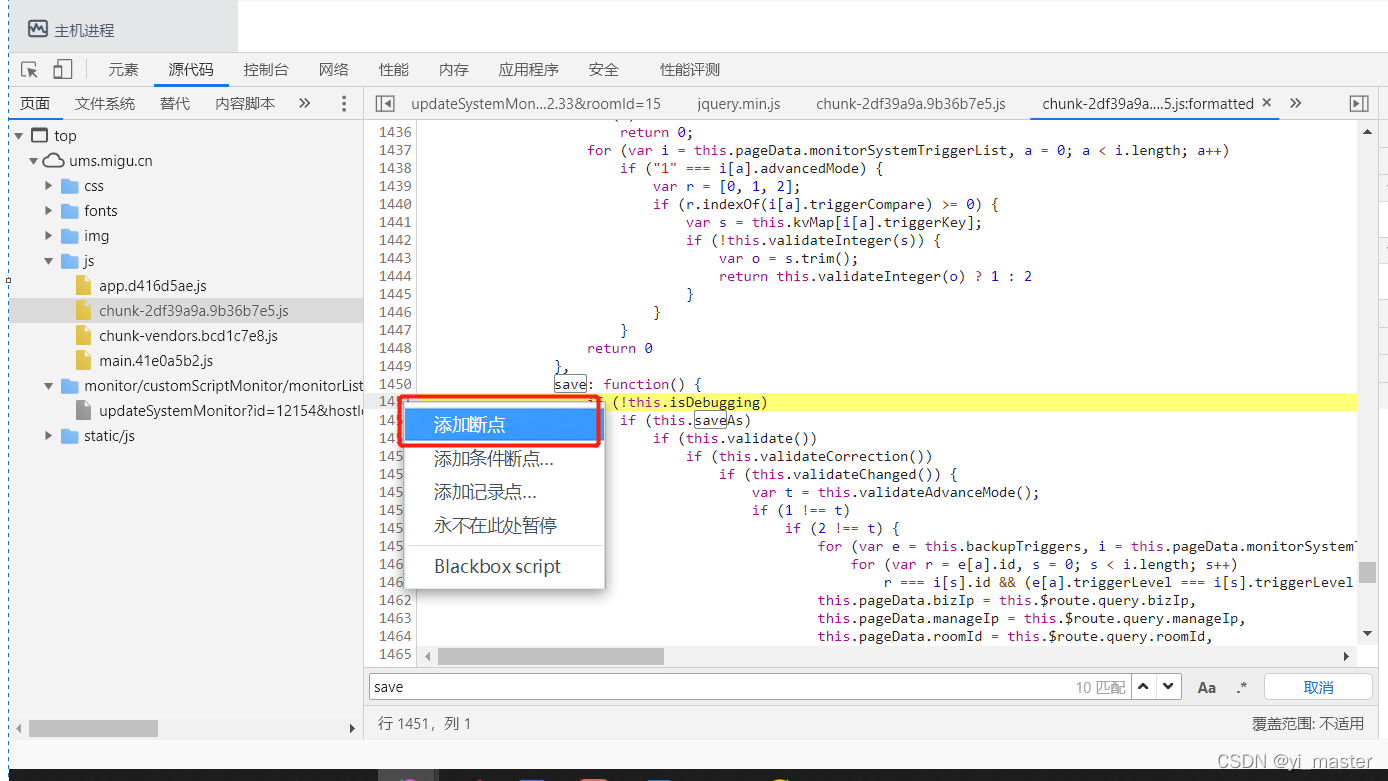
Task: Switch to the 控制台 panel tab
Action: pos(266,69)
